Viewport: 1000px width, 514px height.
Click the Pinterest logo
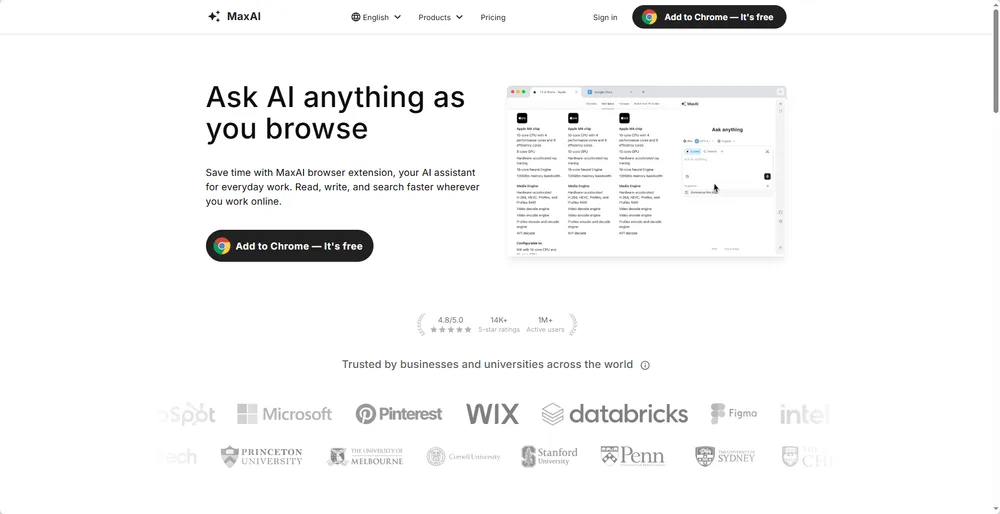pos(399,414)
